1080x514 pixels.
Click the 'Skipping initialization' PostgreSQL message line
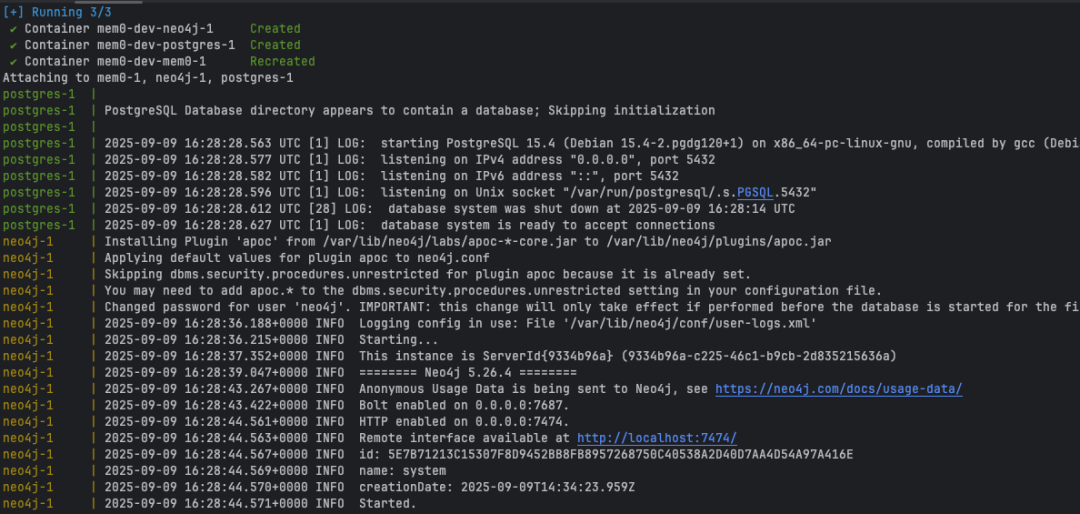tap(359, 110)
